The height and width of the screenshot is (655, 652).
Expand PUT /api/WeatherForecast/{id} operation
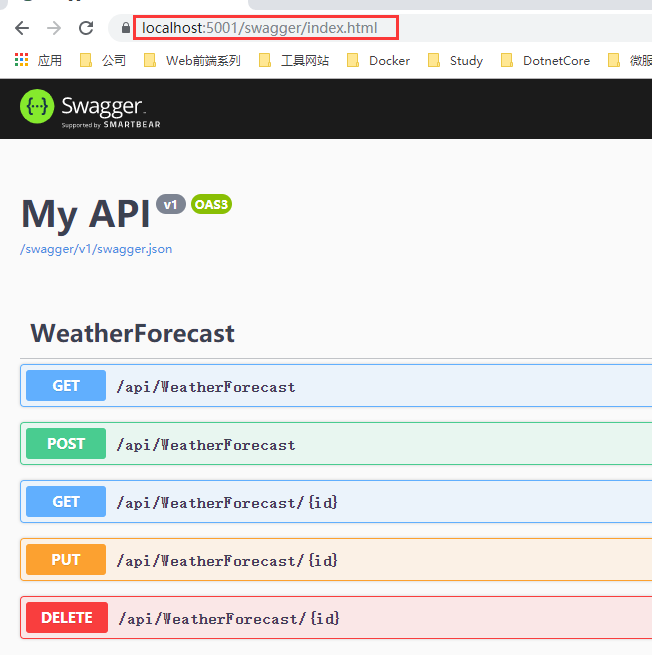336,560
